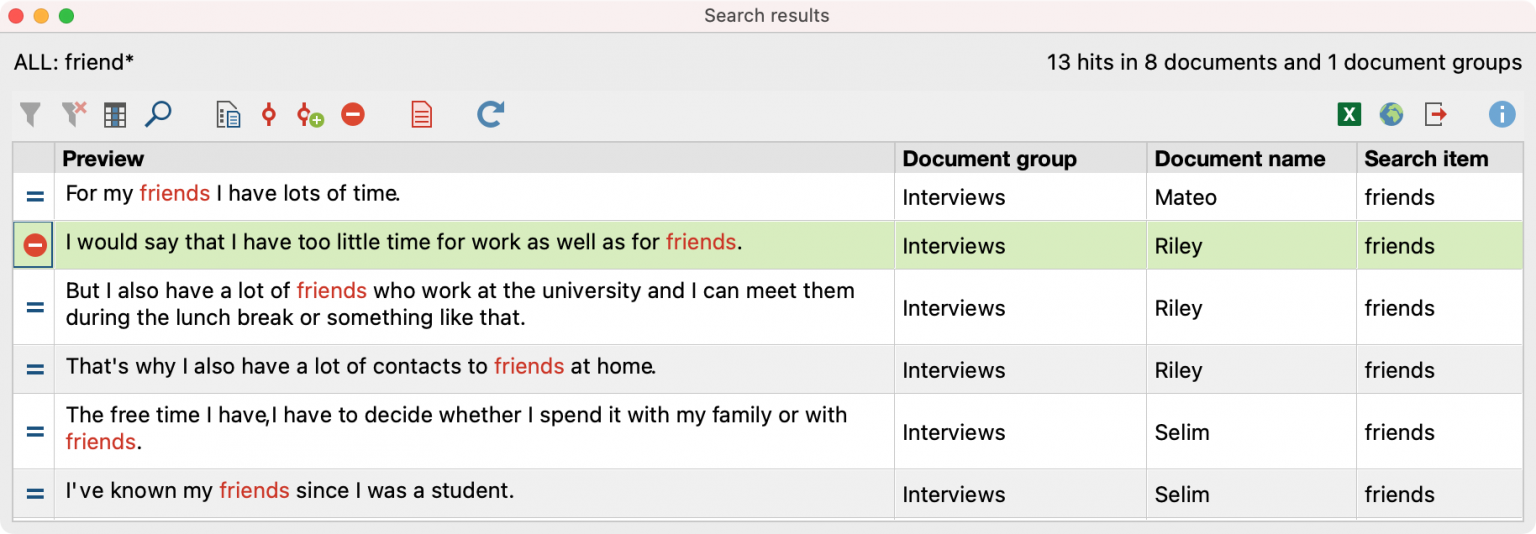Autocode search results with the red code icon
This screenshot has width=1536, height=534.
point(268,115)
